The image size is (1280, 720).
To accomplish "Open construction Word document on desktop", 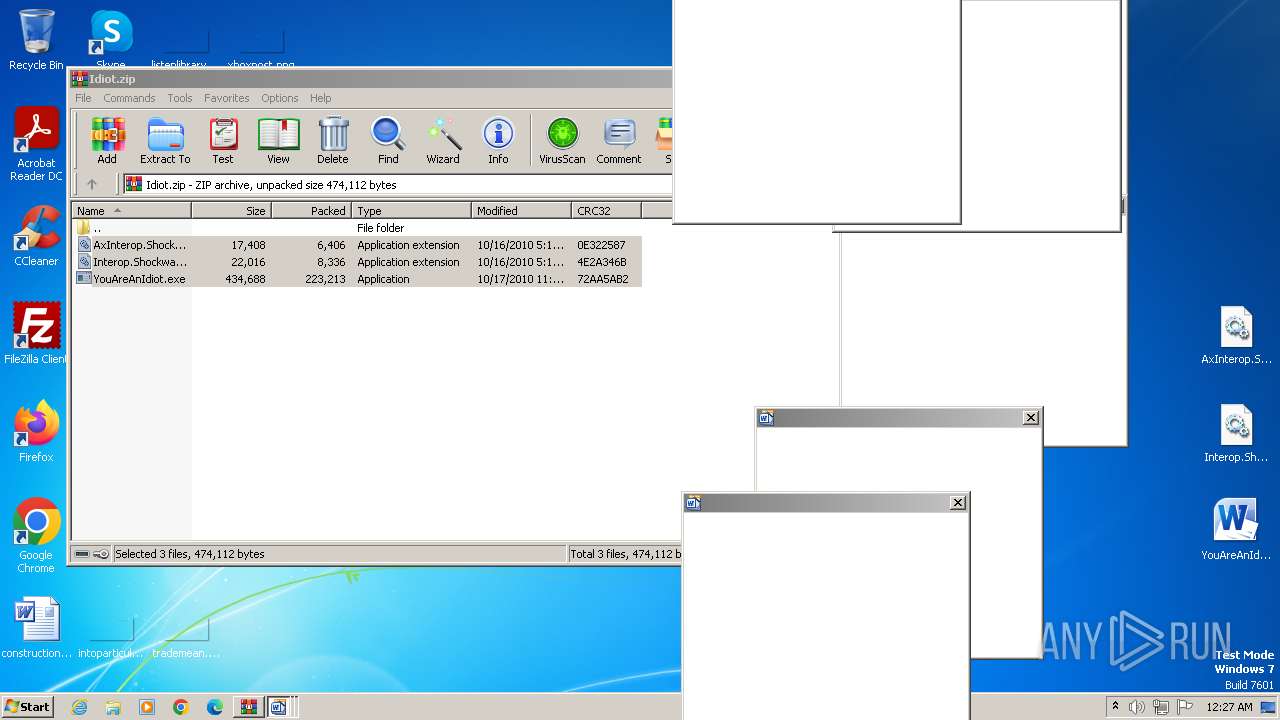I will click(x=37, y=628).
